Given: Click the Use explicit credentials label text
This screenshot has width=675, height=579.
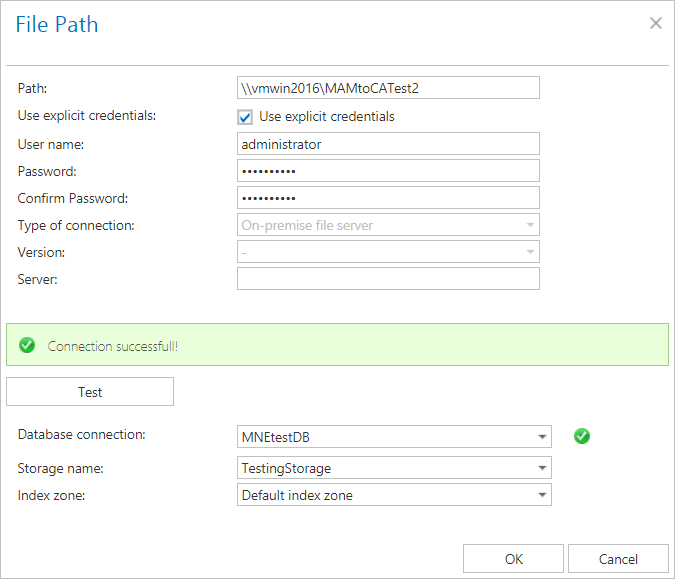Looking at the screenshot, I should (x=326, y=117).
